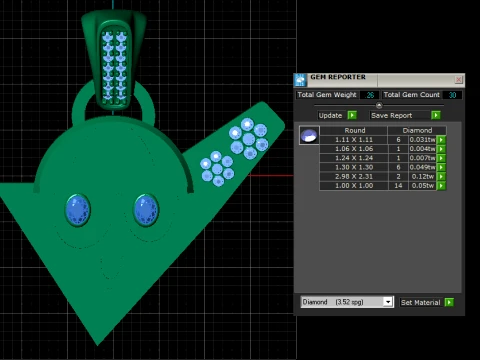
Task: Click the Total Gem Weight label
Action: [x=327, y=95]
